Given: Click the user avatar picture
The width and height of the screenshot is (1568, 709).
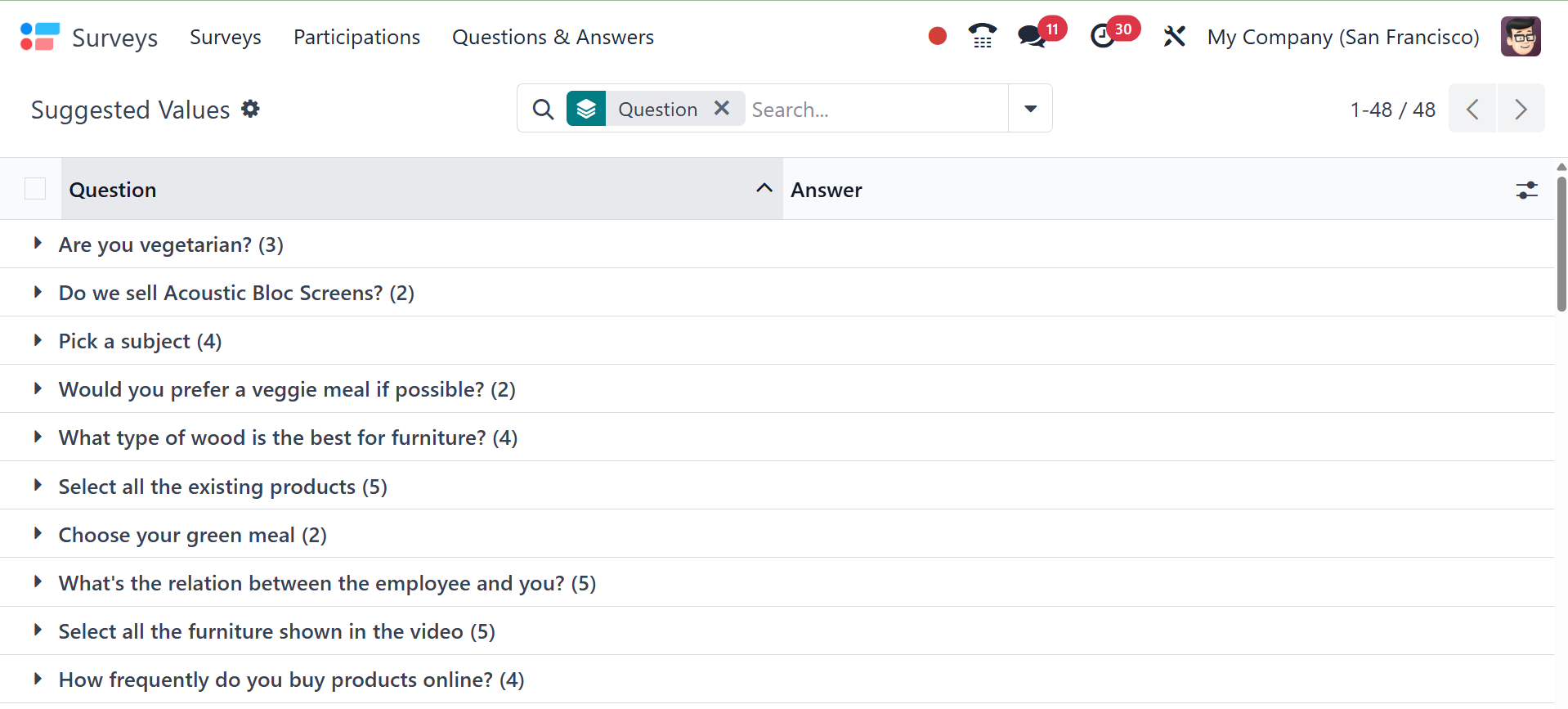Looking at the screenshot, I should point(1520,36).
